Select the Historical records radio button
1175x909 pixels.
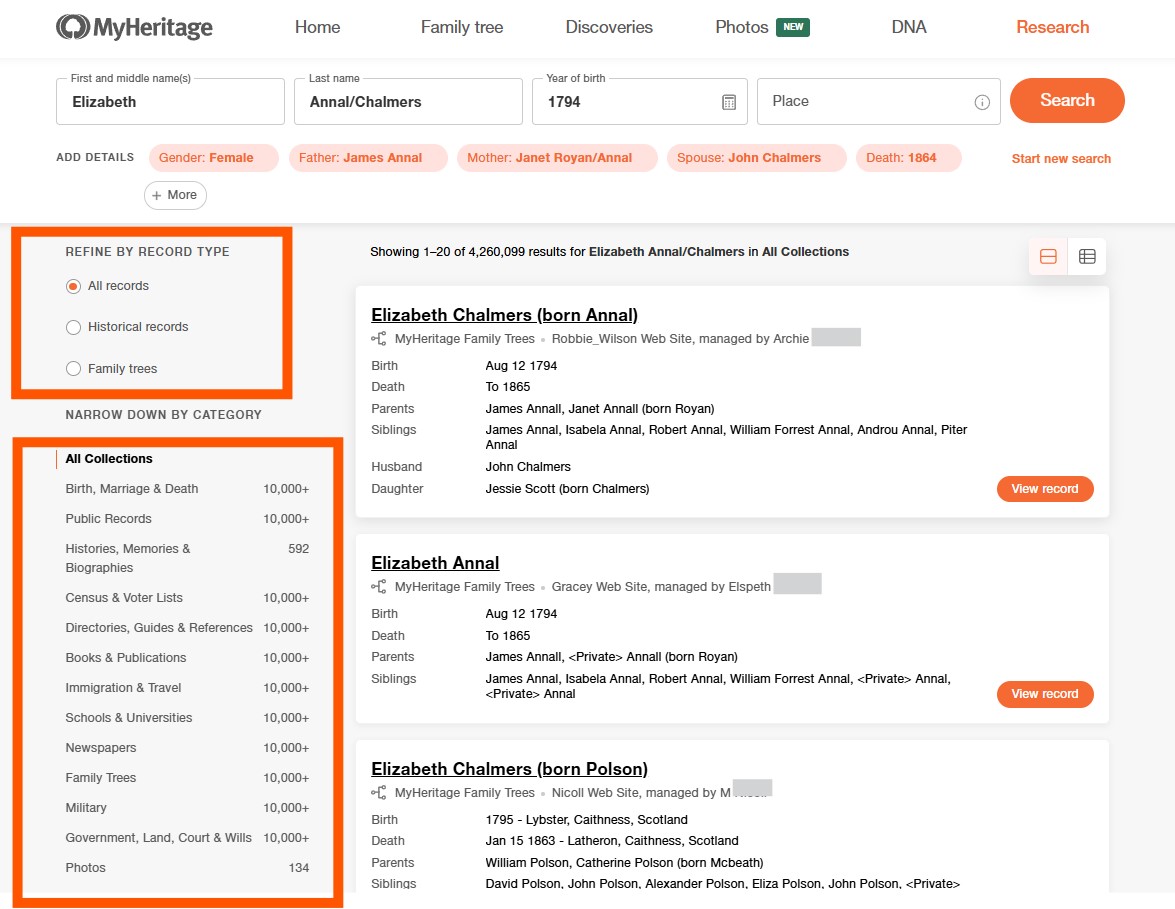(x=73, y=327)
